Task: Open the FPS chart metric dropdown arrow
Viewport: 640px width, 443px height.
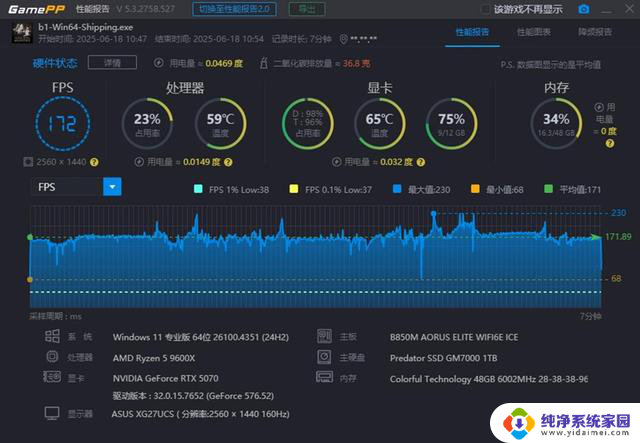Action: pyautogui.click(x=112, y=187)
